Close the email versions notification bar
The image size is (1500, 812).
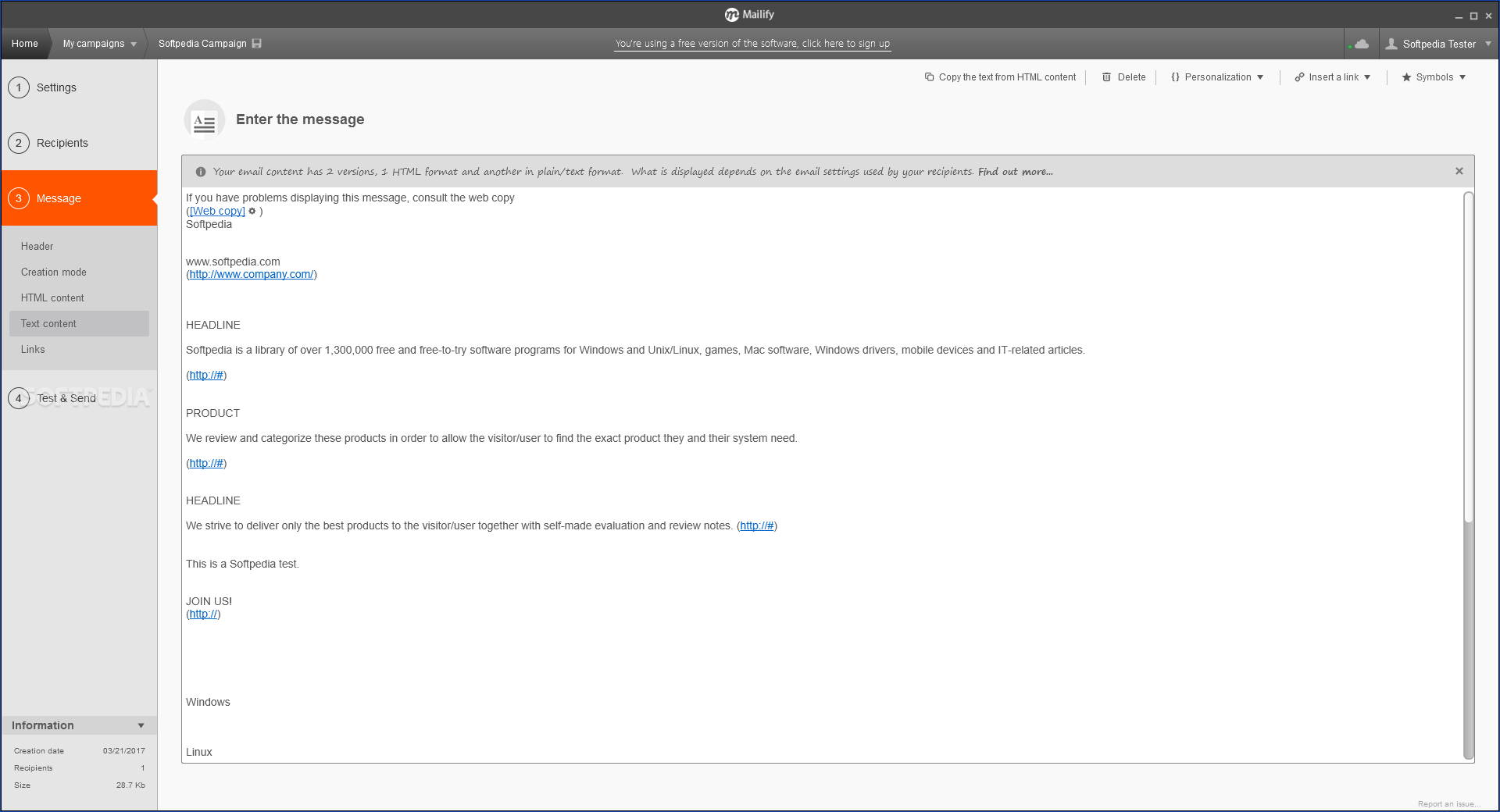[x=1459, y=171]
